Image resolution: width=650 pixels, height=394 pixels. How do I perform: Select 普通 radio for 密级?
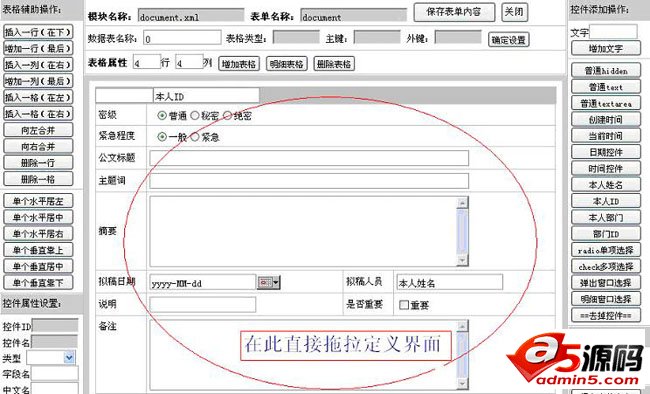162,116
